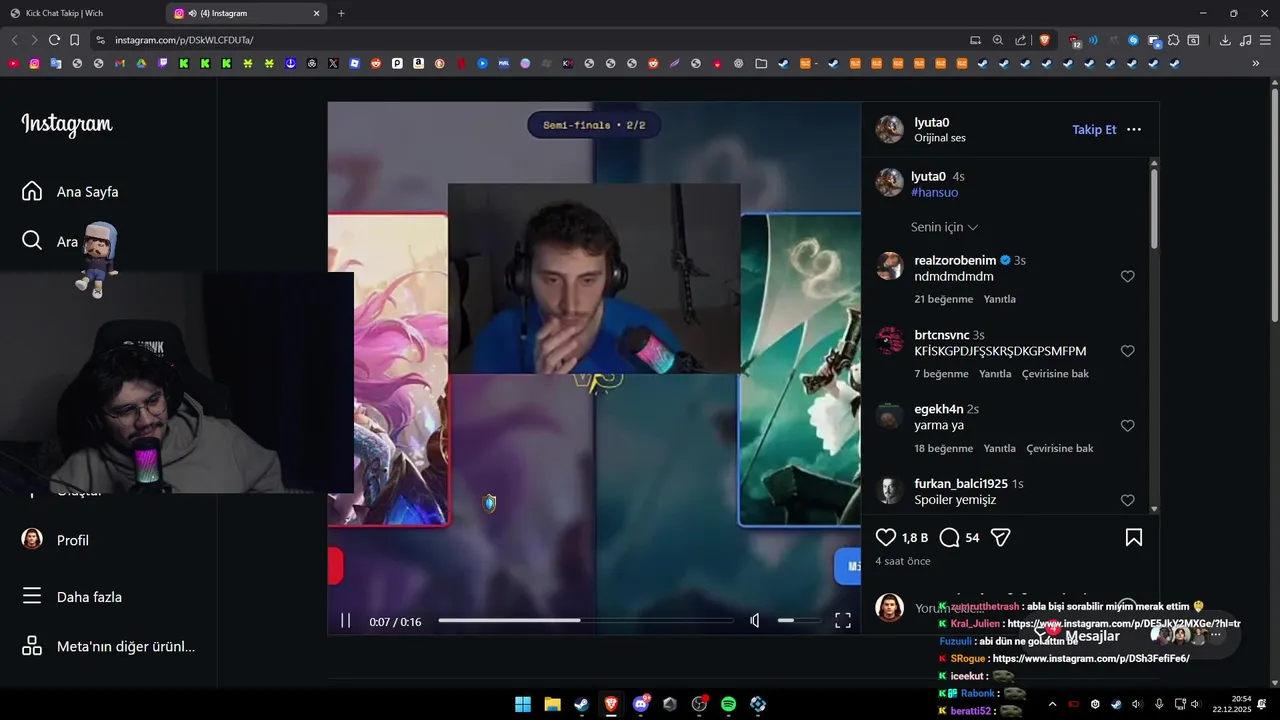Like brtcnsvnc's comment

(x=1127, y=351)
